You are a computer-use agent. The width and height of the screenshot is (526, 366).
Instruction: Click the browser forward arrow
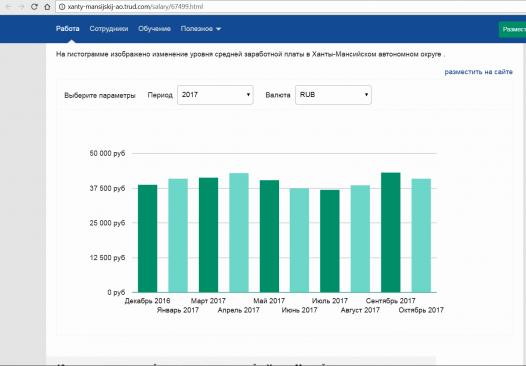(x=21, y=7)
